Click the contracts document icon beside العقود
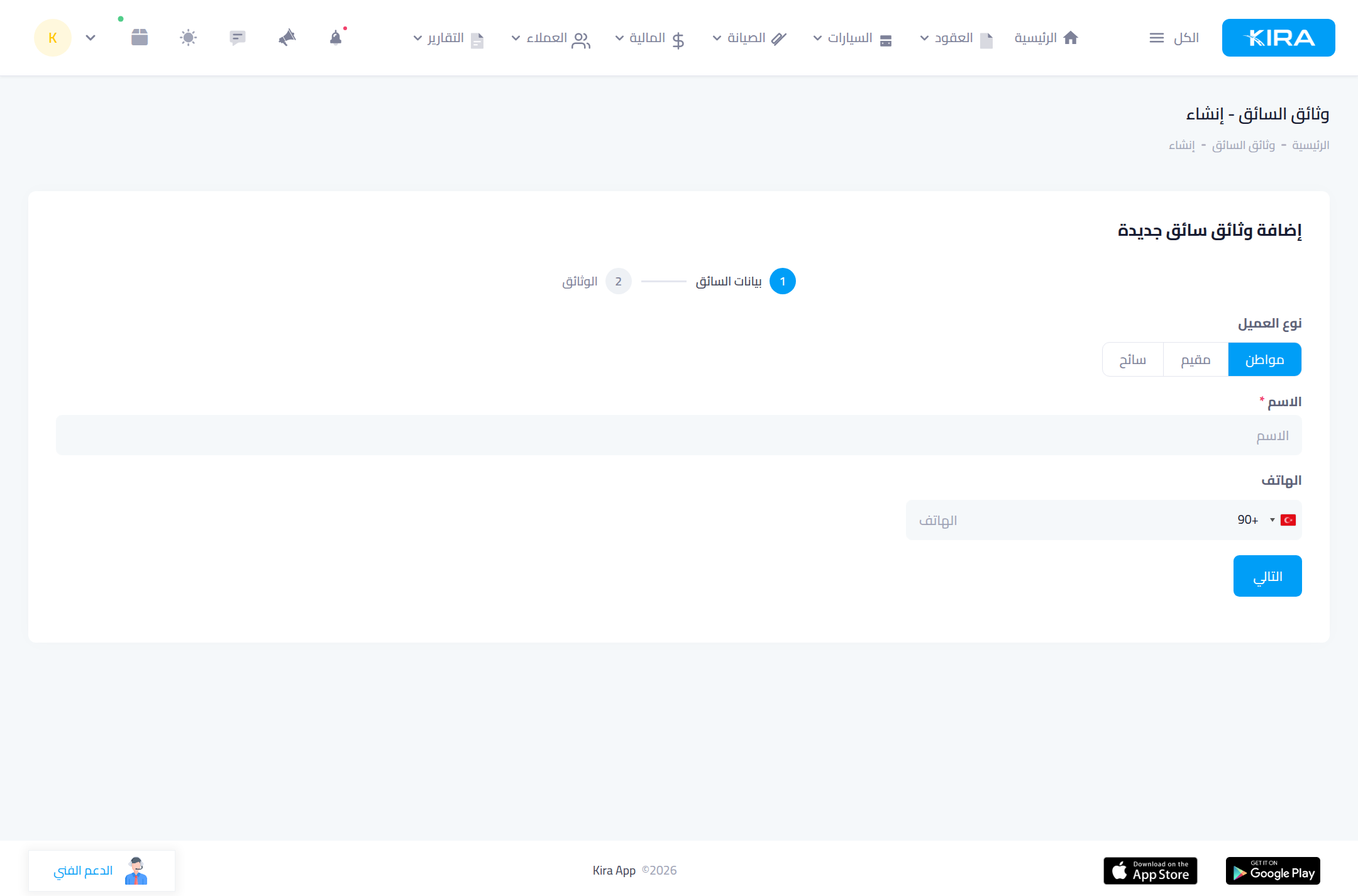The height and width of the screenshot is (896, 1358). pos(986,40)
